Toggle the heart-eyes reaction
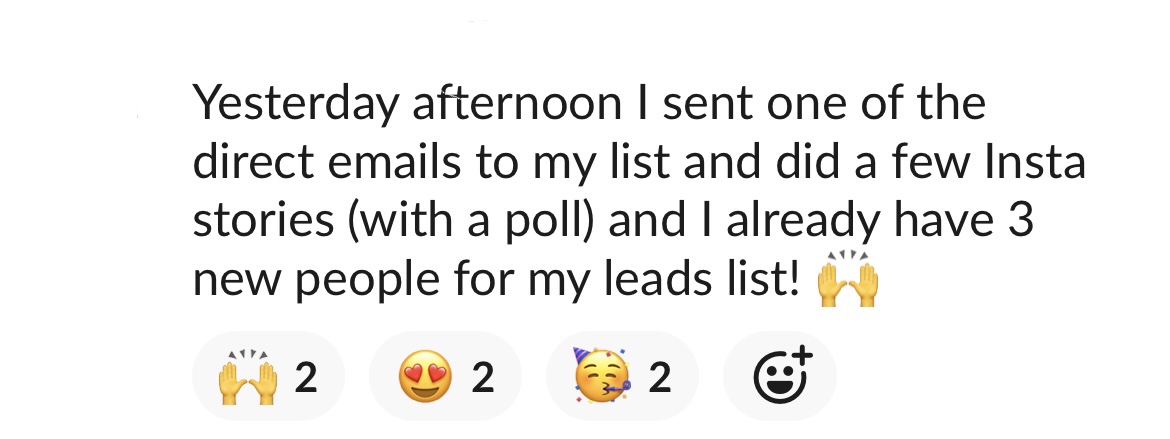This screenshot has height=439, width=1170. coord(445,377)
